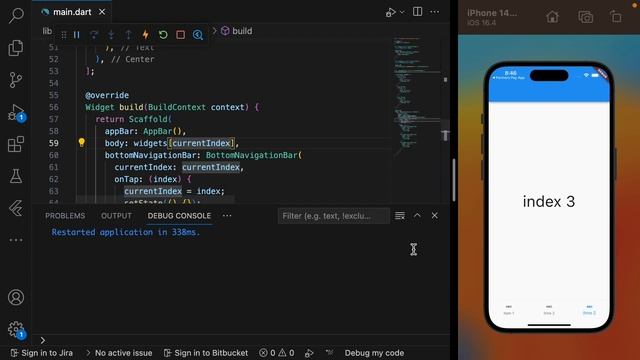Viewport: 640px width, 360px height.
Task: Click the Run or Debug play icon in editor title
Action: click(391, 12)
